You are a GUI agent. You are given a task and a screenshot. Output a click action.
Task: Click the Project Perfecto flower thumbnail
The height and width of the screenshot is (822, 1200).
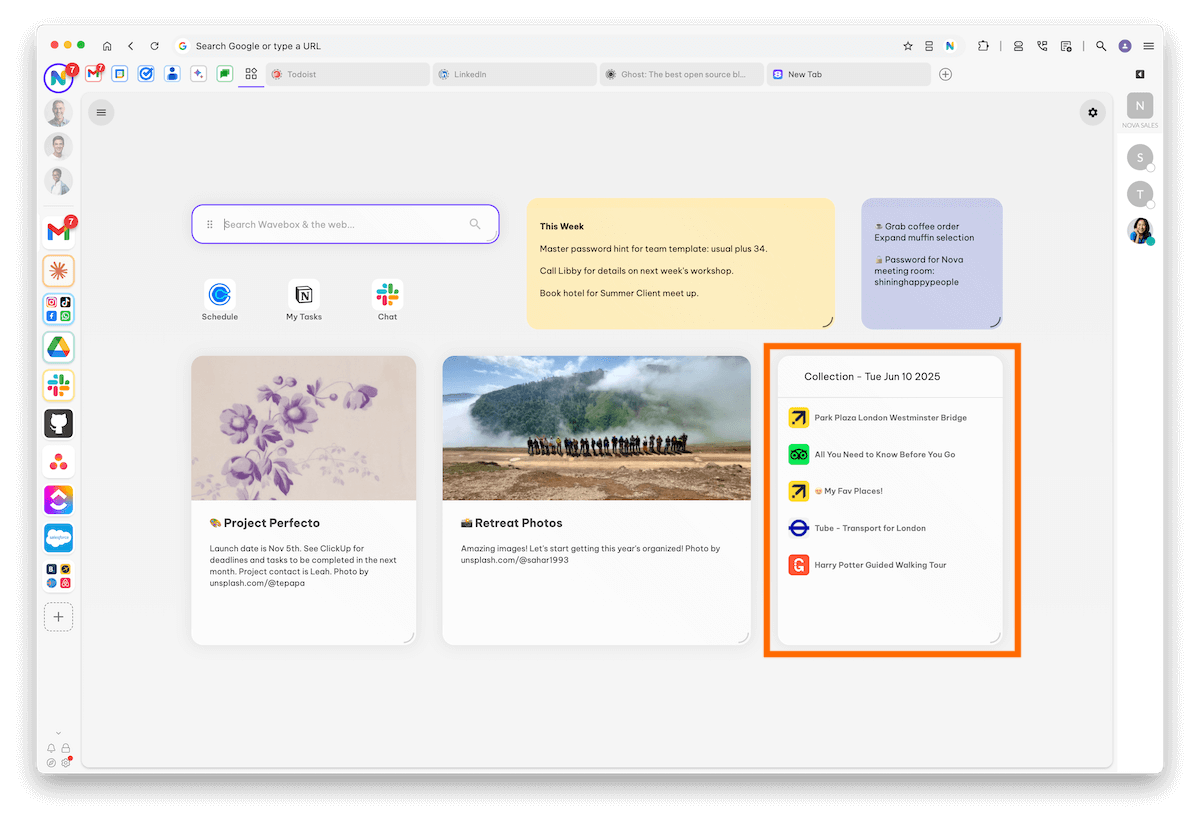point(304,428)
